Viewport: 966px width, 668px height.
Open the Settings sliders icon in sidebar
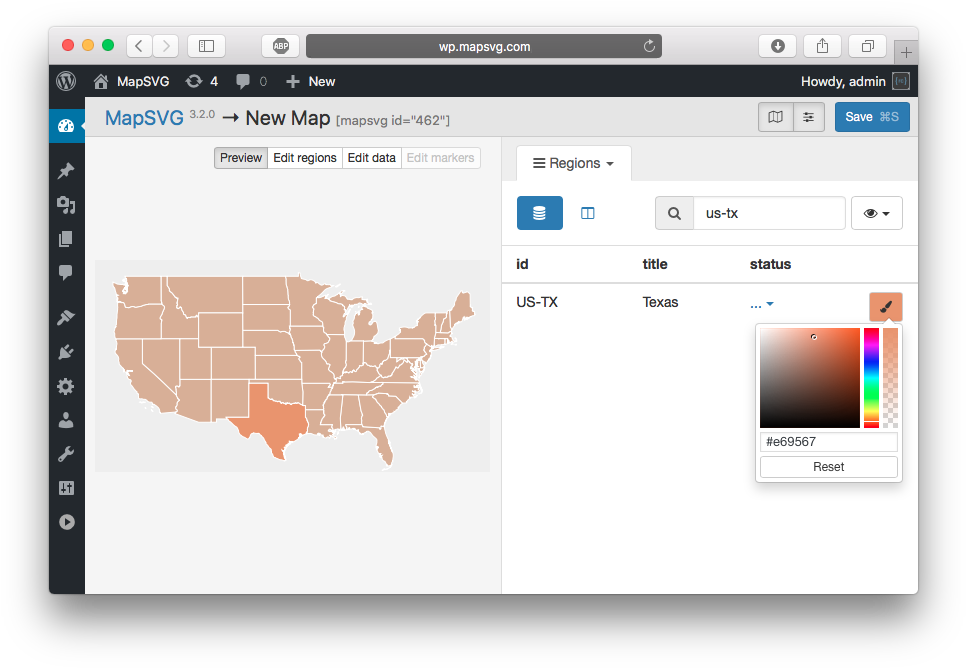click(x=66, y=488)
